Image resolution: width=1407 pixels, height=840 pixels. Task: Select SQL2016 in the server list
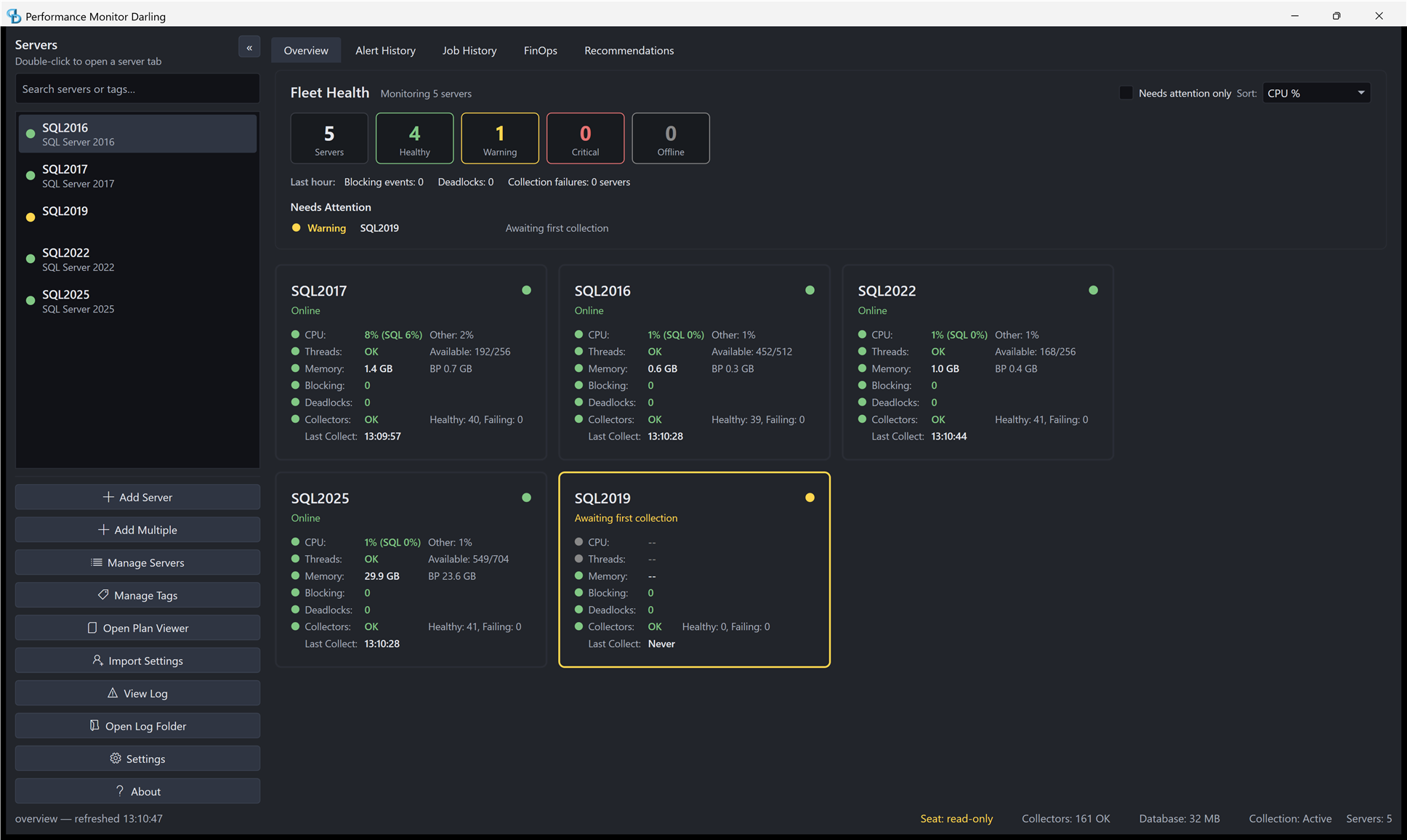click(x=137, y=134)
